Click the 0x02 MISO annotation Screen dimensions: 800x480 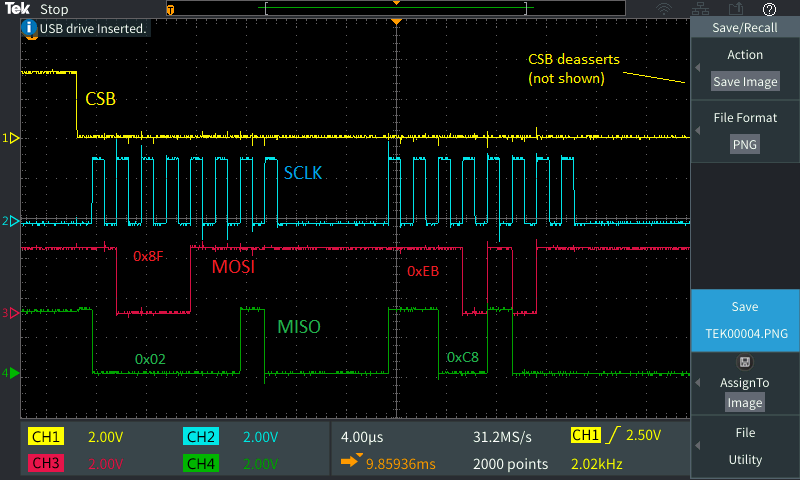click(150, 359)
